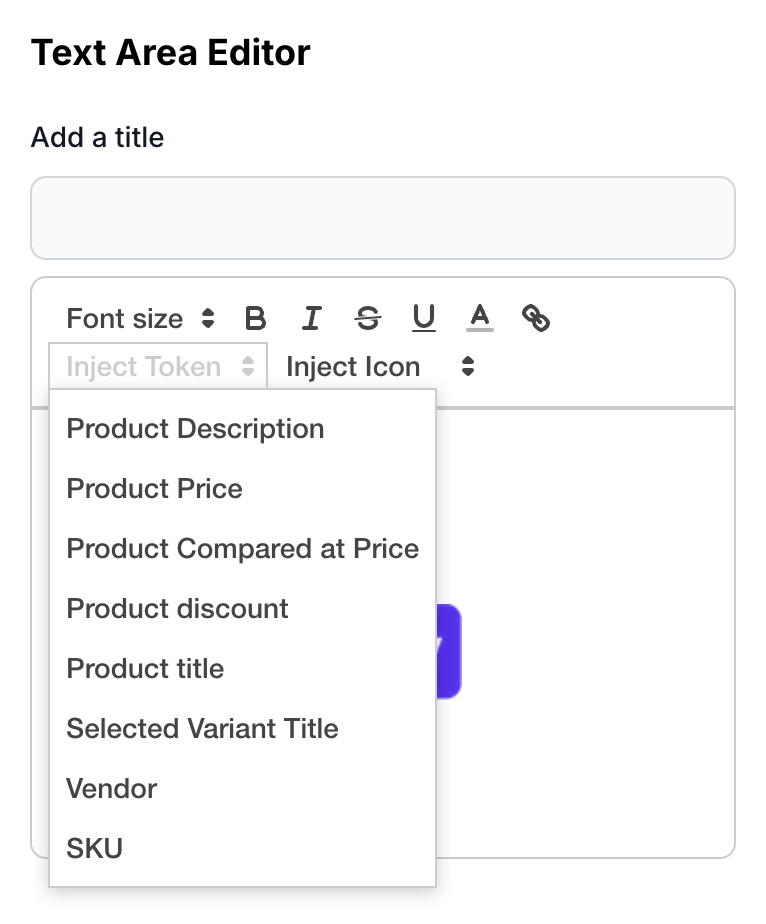Choose Selected Variant Title token

point(202,729)
